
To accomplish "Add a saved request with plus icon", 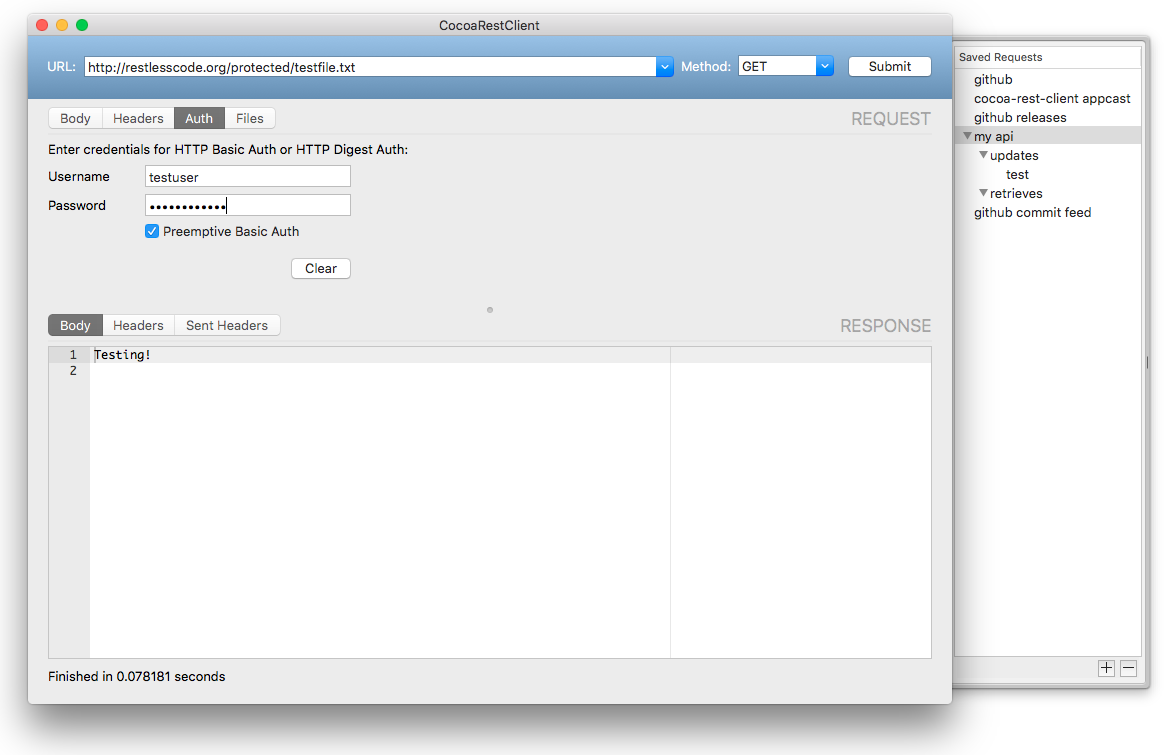I will coord(1106,668).
